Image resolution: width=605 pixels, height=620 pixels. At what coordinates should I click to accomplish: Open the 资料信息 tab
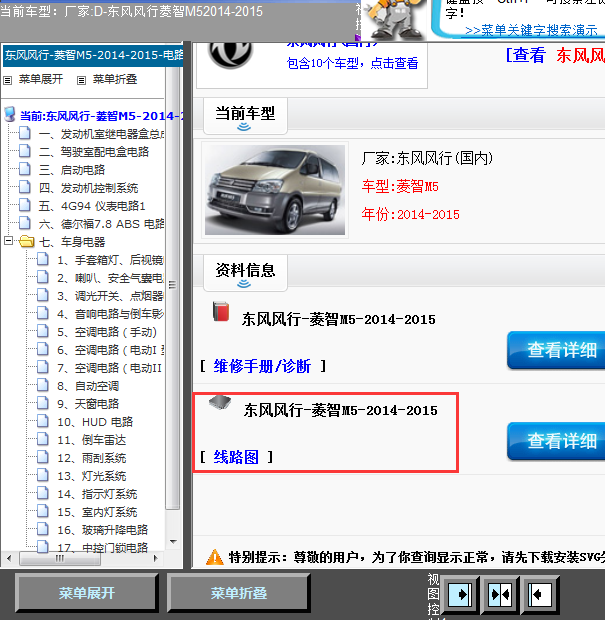pyautogui.click(x=245, y=273)
